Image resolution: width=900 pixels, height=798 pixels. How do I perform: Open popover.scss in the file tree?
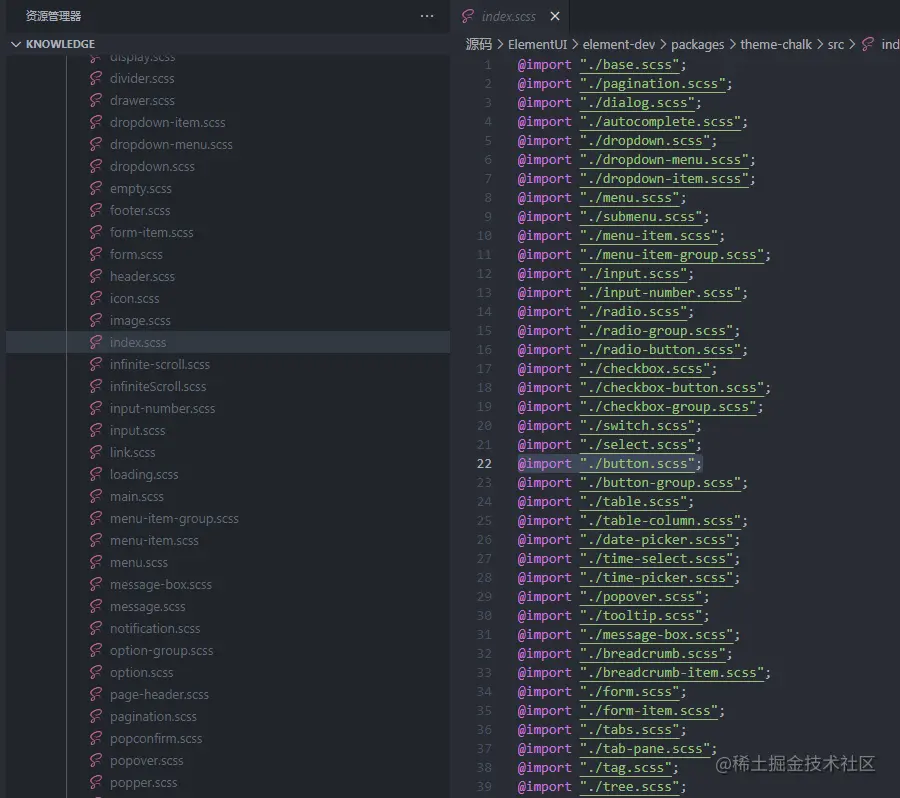146,761
